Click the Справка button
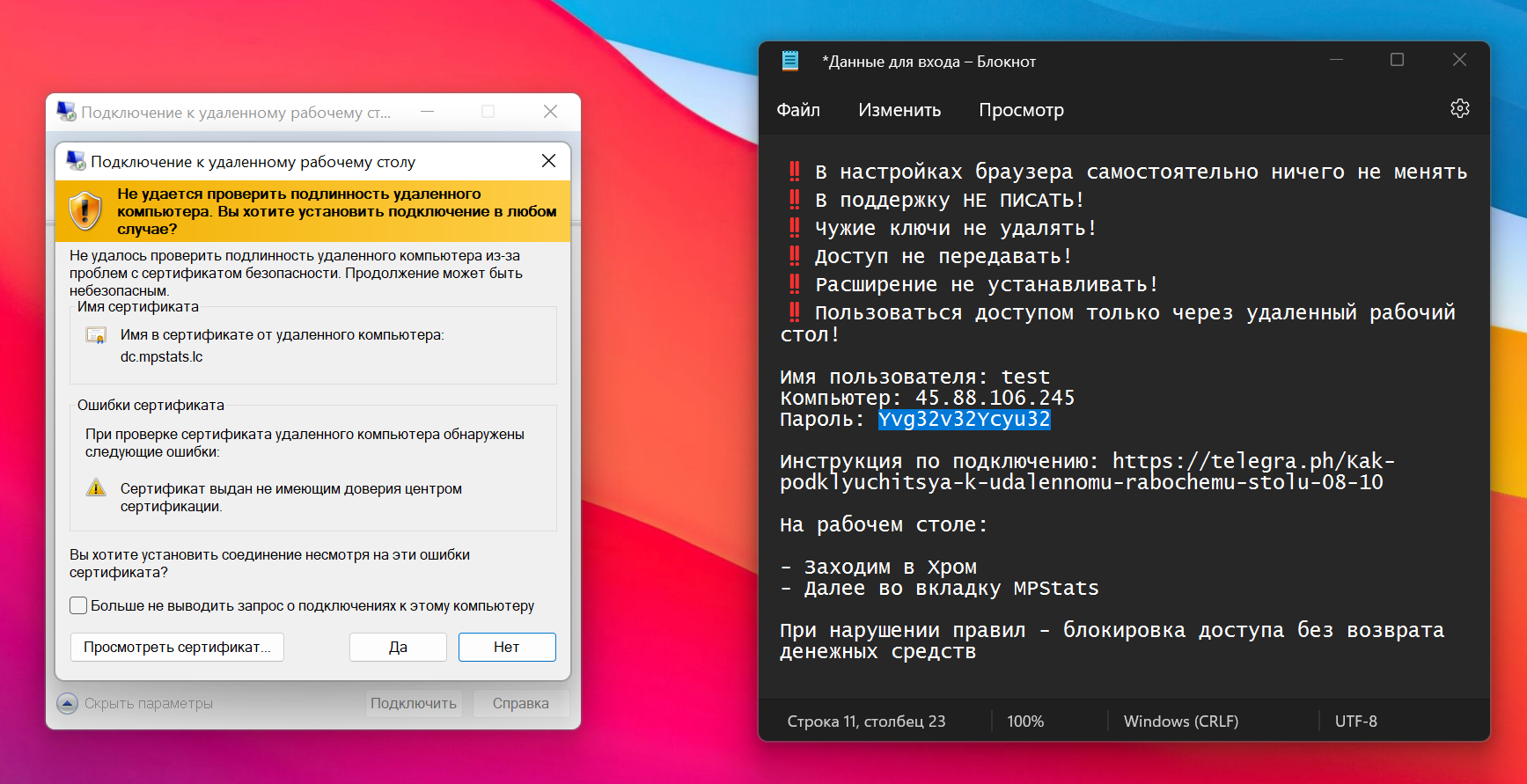Viewport: 1527px width, 784px height. point(521,703)
